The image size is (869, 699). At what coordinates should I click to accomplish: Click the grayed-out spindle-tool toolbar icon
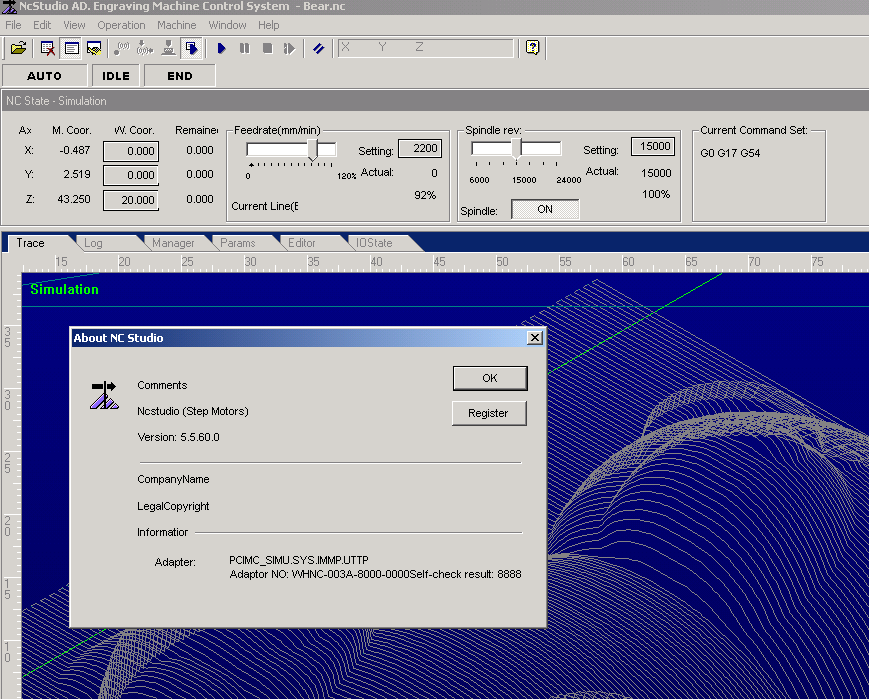[168, 48]
